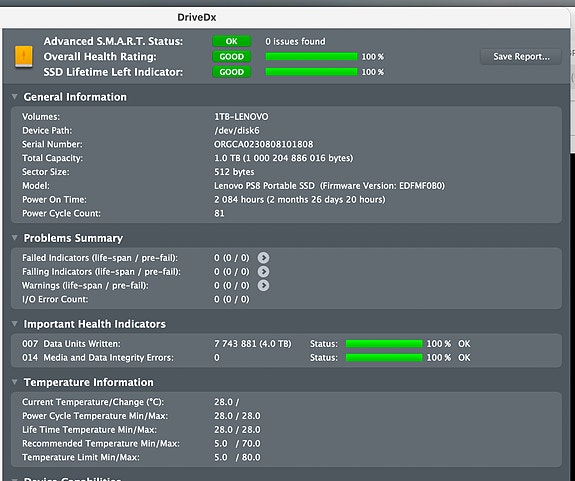Image resolution: width=575 pixels, height=481 pixels.
Task: Click the '0 issues found' text
Action: point(295,41)
